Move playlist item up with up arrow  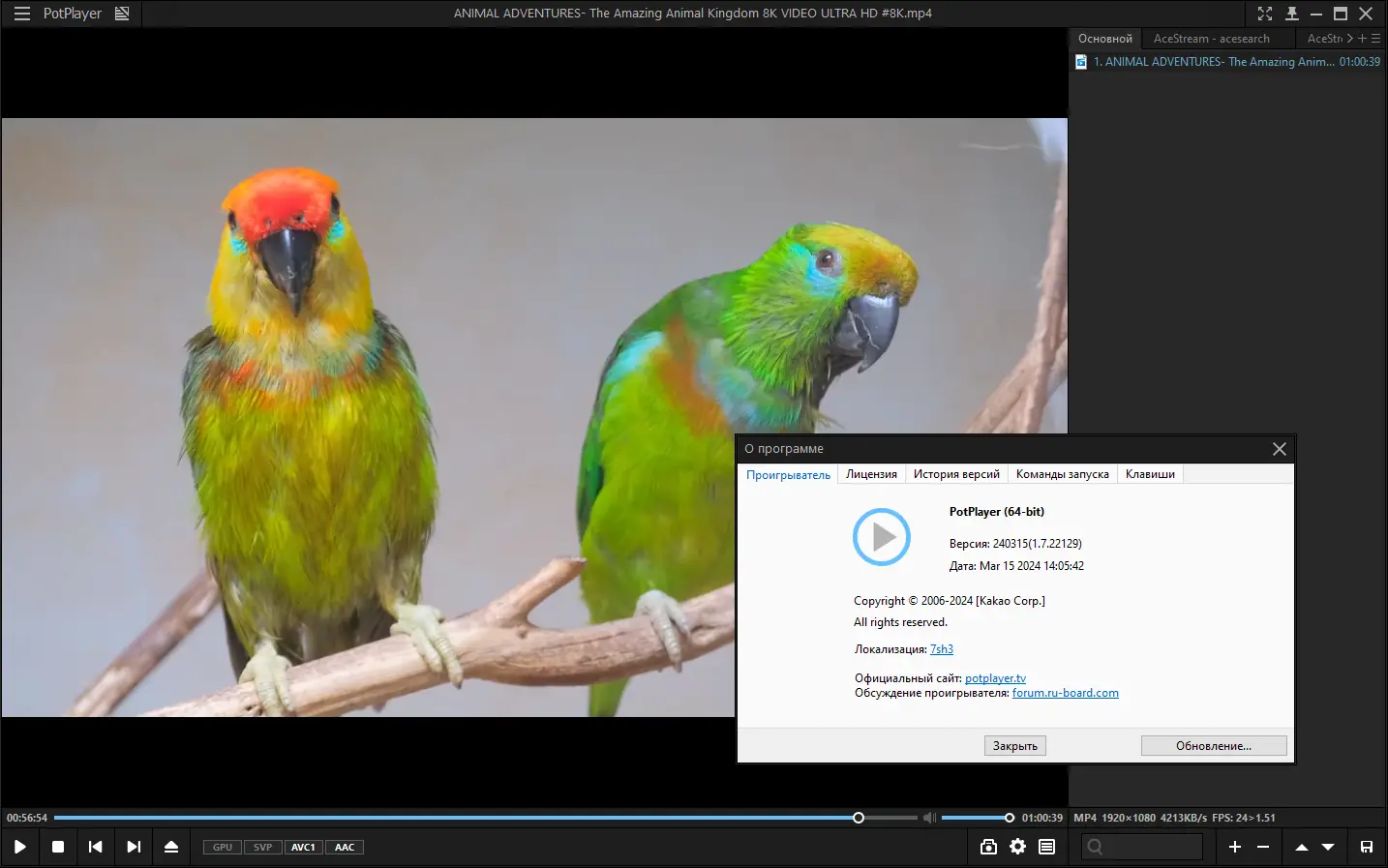click(x=1302, y=847)
